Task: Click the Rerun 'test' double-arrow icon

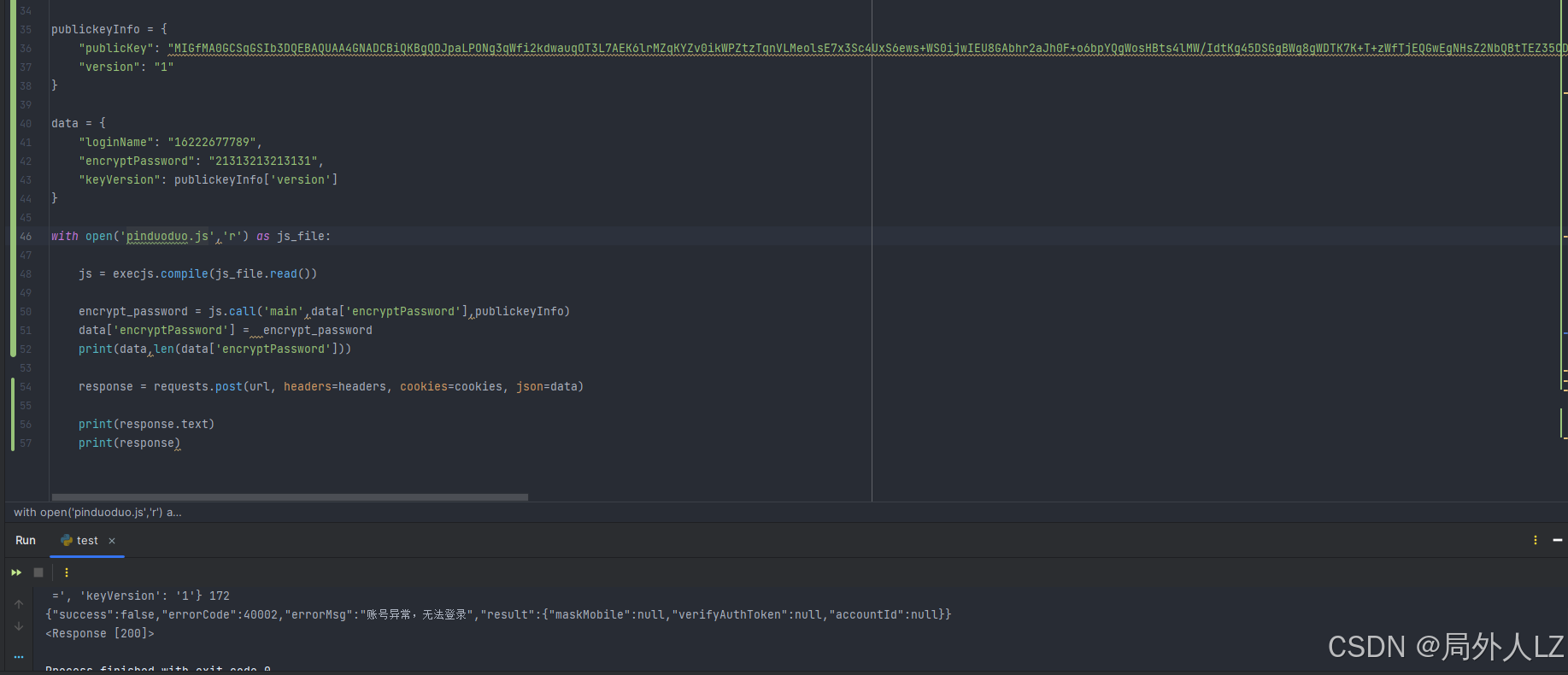Action: point(16,572)
